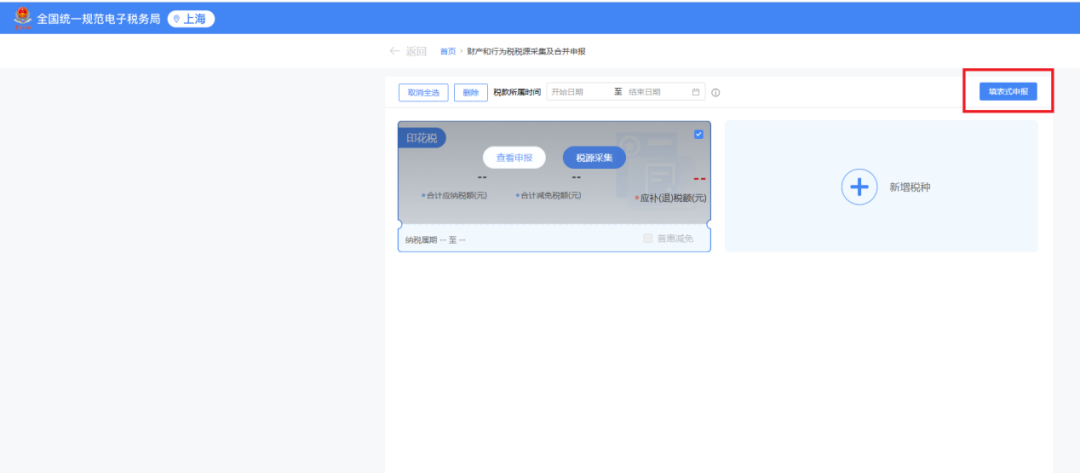Screen dimensions: 1080x473
Task: Click the 查看申报 button on stamp tax card
Action: coord(514,157)
